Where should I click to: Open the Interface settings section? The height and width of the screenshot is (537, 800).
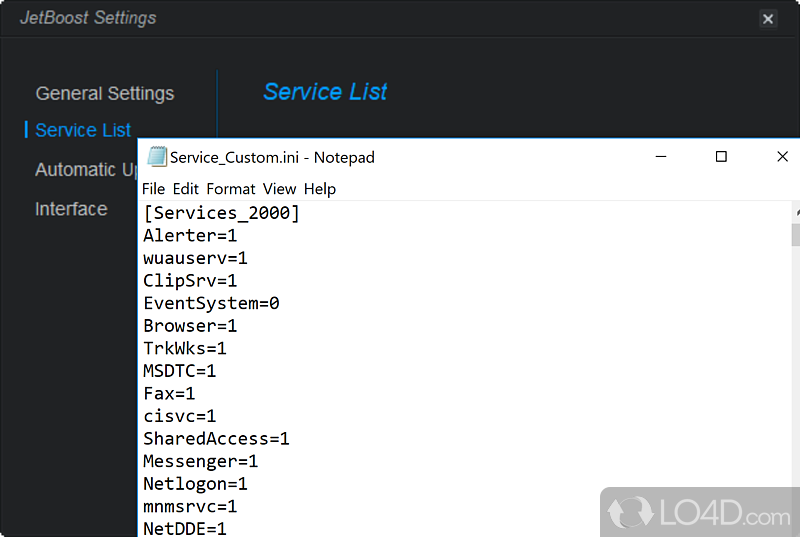(x=71, y=209)
